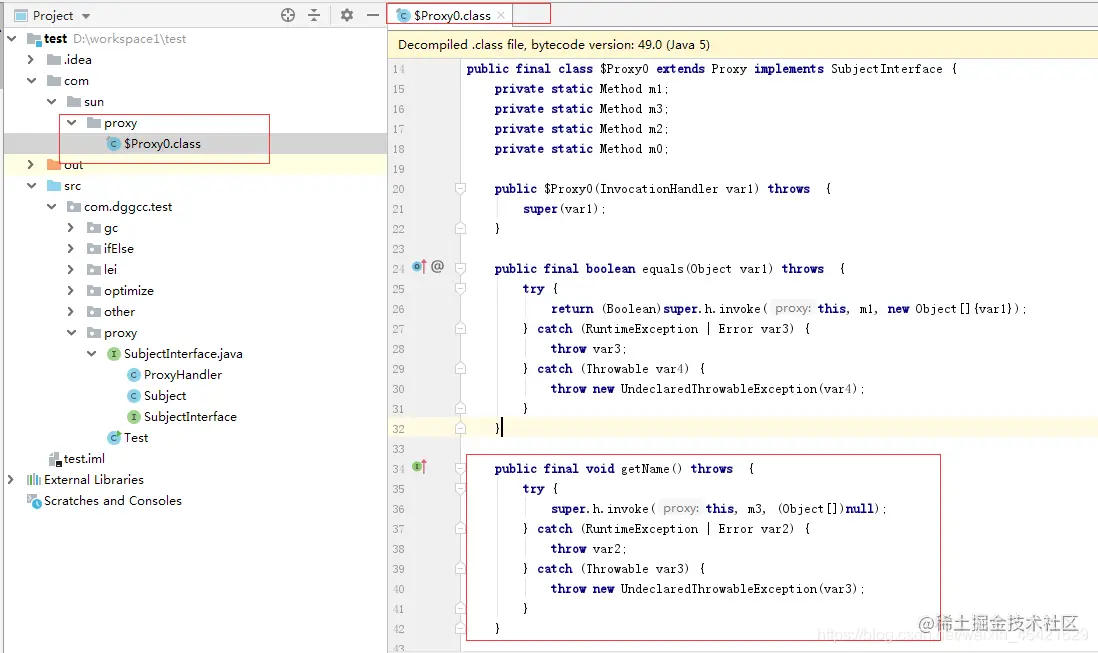1098x653 pixels.
Task: Expand the other package
Action: pos(71,311)
